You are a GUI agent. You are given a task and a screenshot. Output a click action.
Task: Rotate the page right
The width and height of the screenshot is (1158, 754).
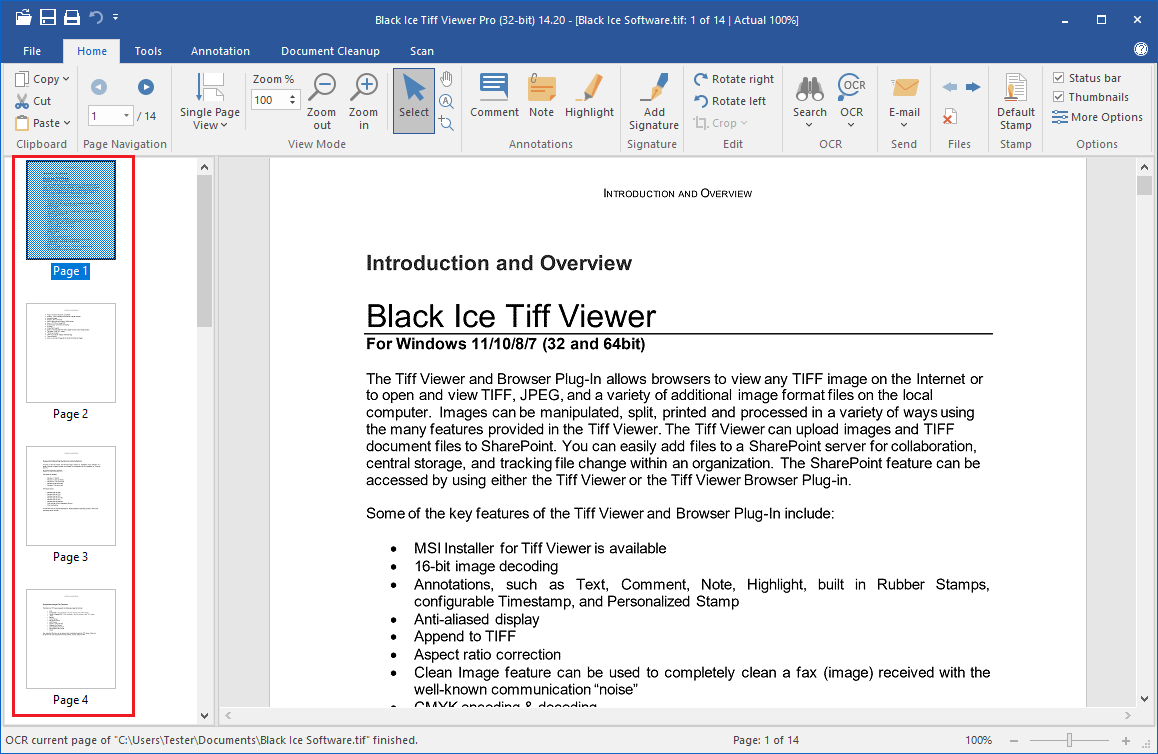734,79
